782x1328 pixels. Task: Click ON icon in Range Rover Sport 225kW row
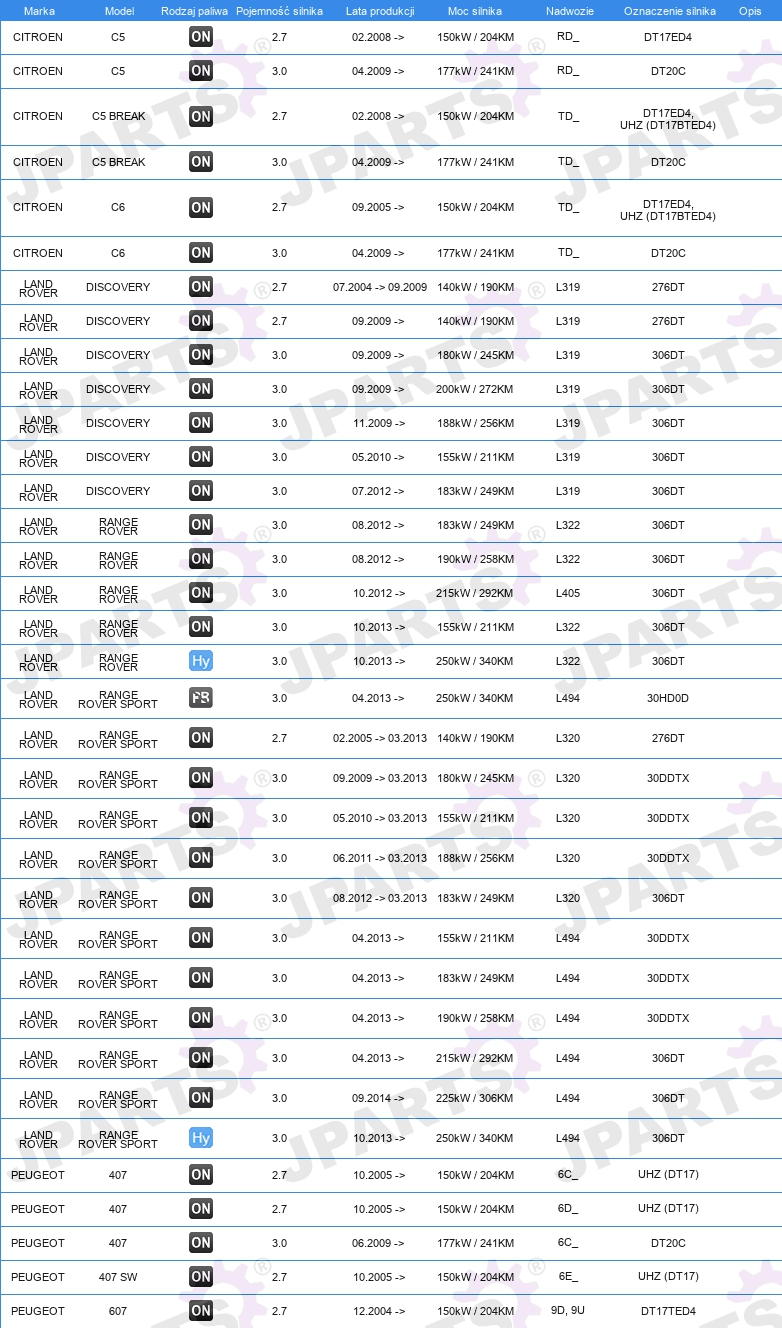coord(201,1098)
